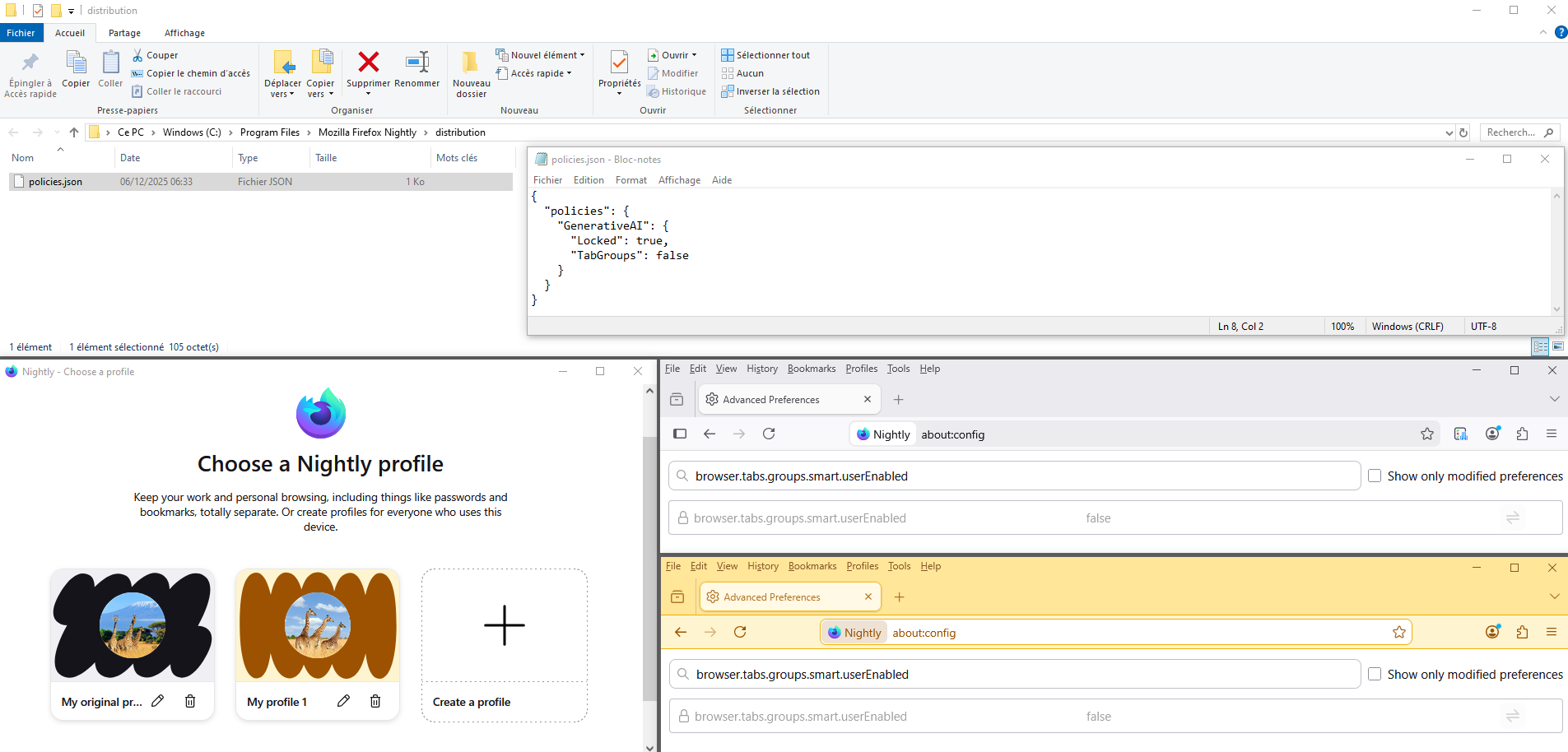Screen dimensions: 1568x752
Task: Create a folder with Nouveau dossier icon
Action: pyautogui.click(x=471, y=64)
